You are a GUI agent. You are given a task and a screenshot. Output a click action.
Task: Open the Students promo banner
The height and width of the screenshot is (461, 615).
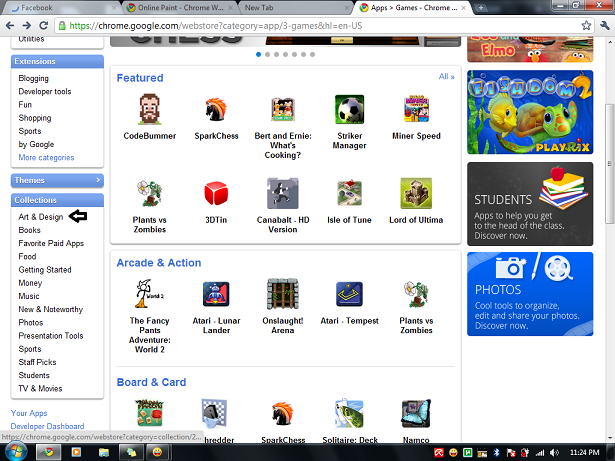(530, 204)
